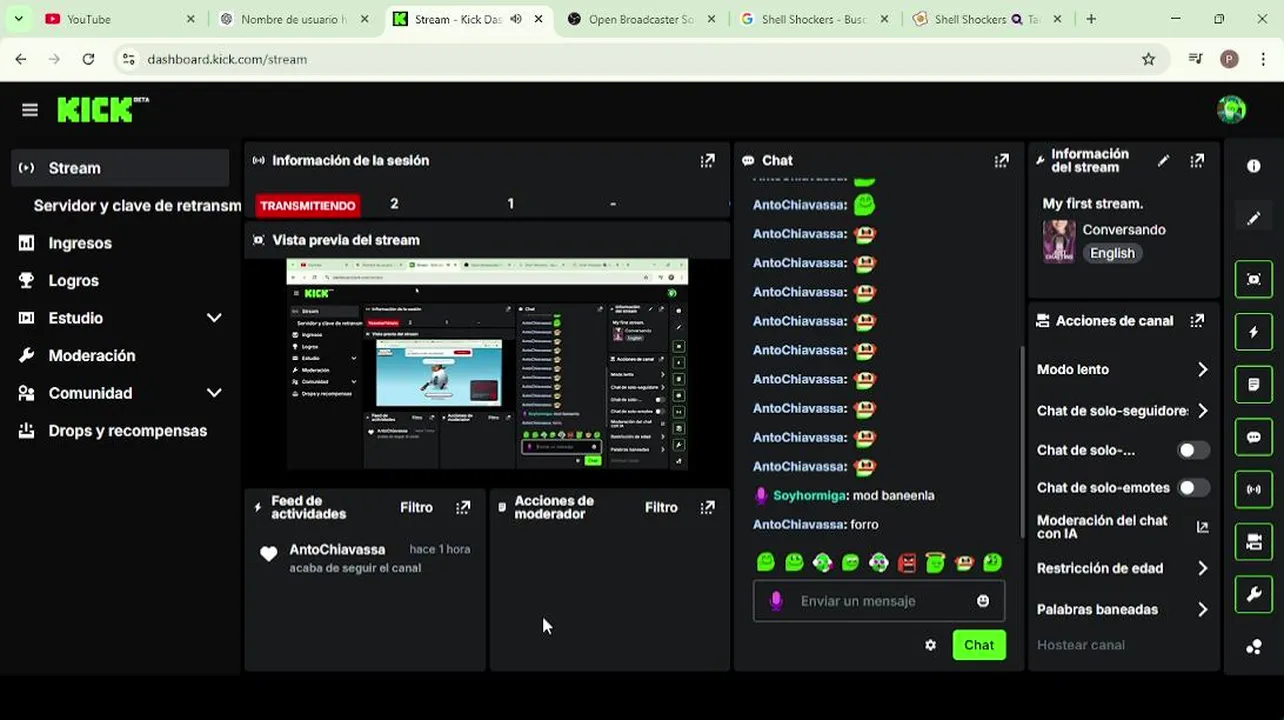
Task: Bookmark this page with the star icon
Action: pos(1148,59)
